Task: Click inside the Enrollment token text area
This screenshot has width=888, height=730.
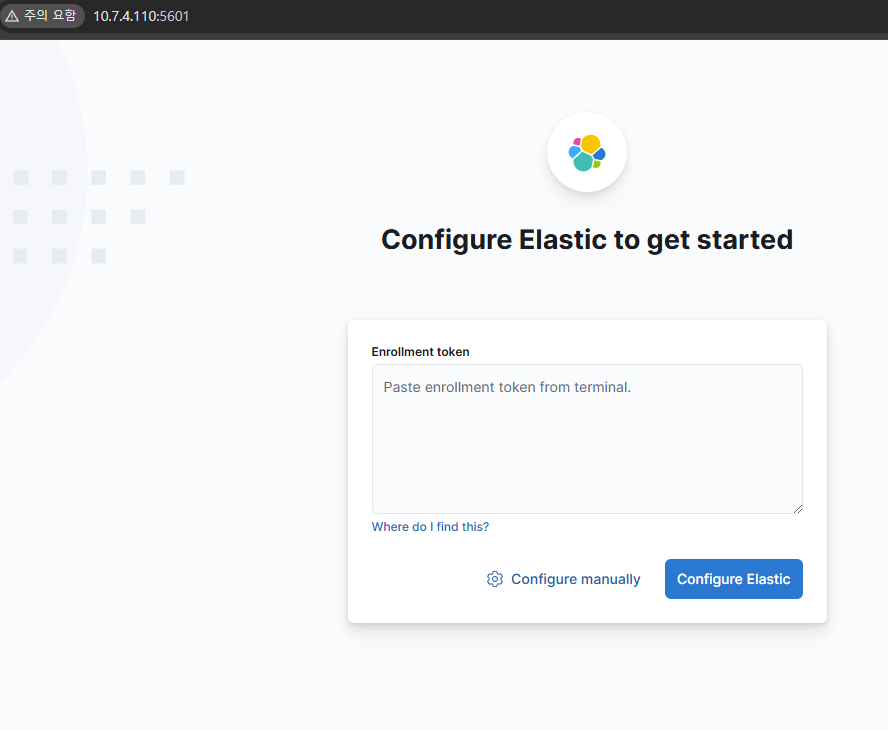Action: 587,439
